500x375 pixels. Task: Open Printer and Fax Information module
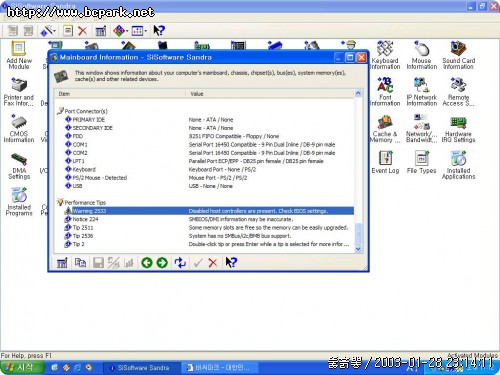coord(19,92)
